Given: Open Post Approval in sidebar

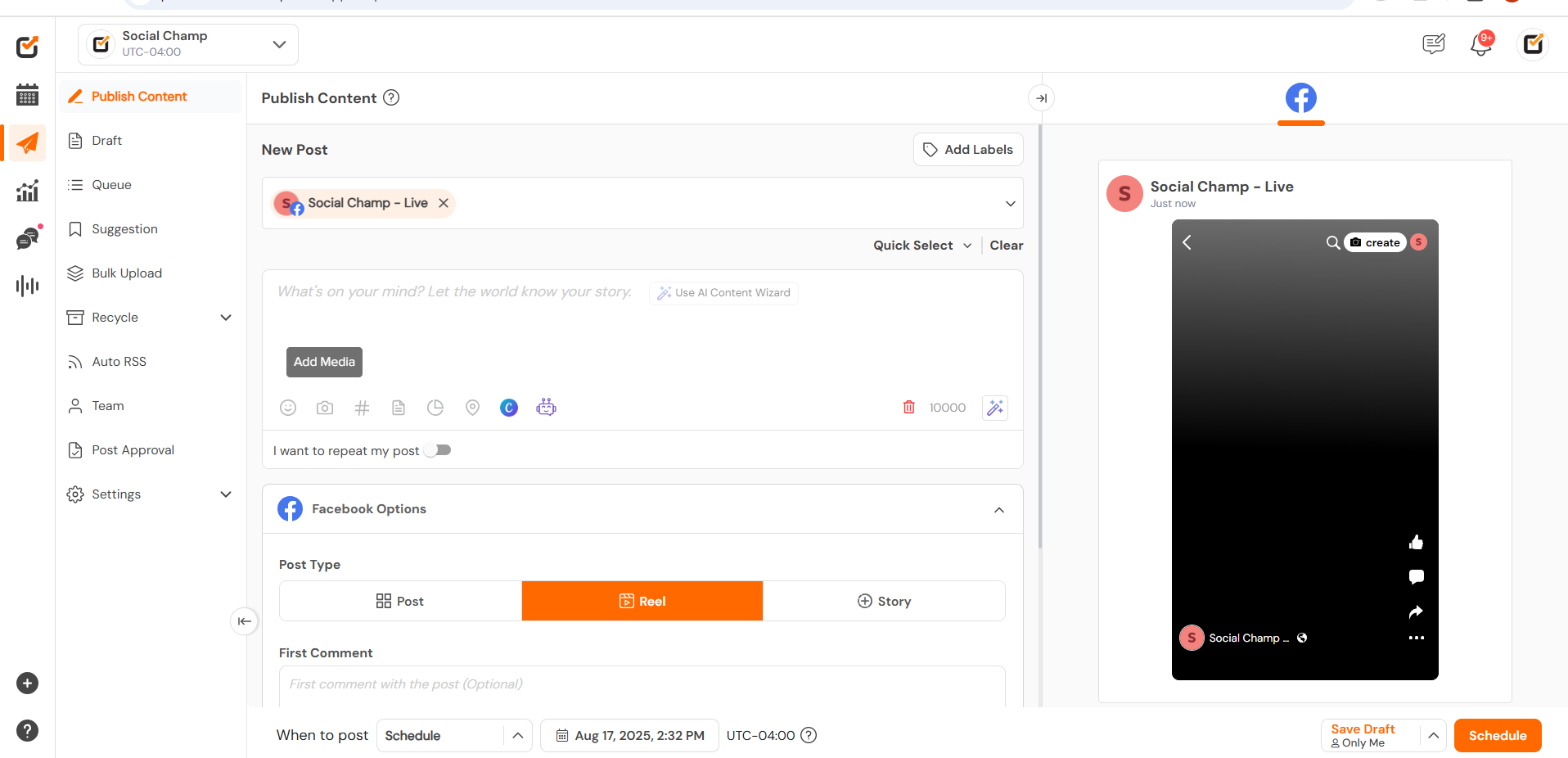Looking at the screenshot, I should pos(151,450).
